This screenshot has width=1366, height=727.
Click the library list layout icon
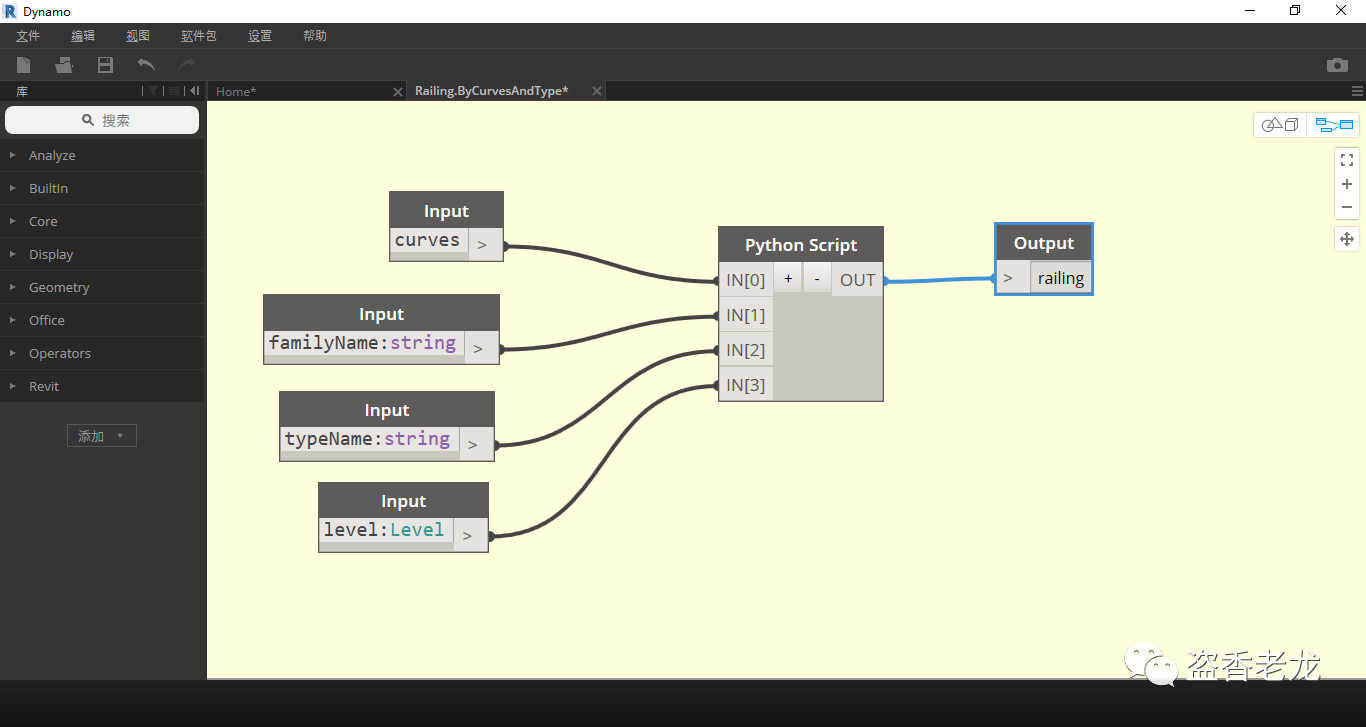pyautogui.click(x=174, y=91)
